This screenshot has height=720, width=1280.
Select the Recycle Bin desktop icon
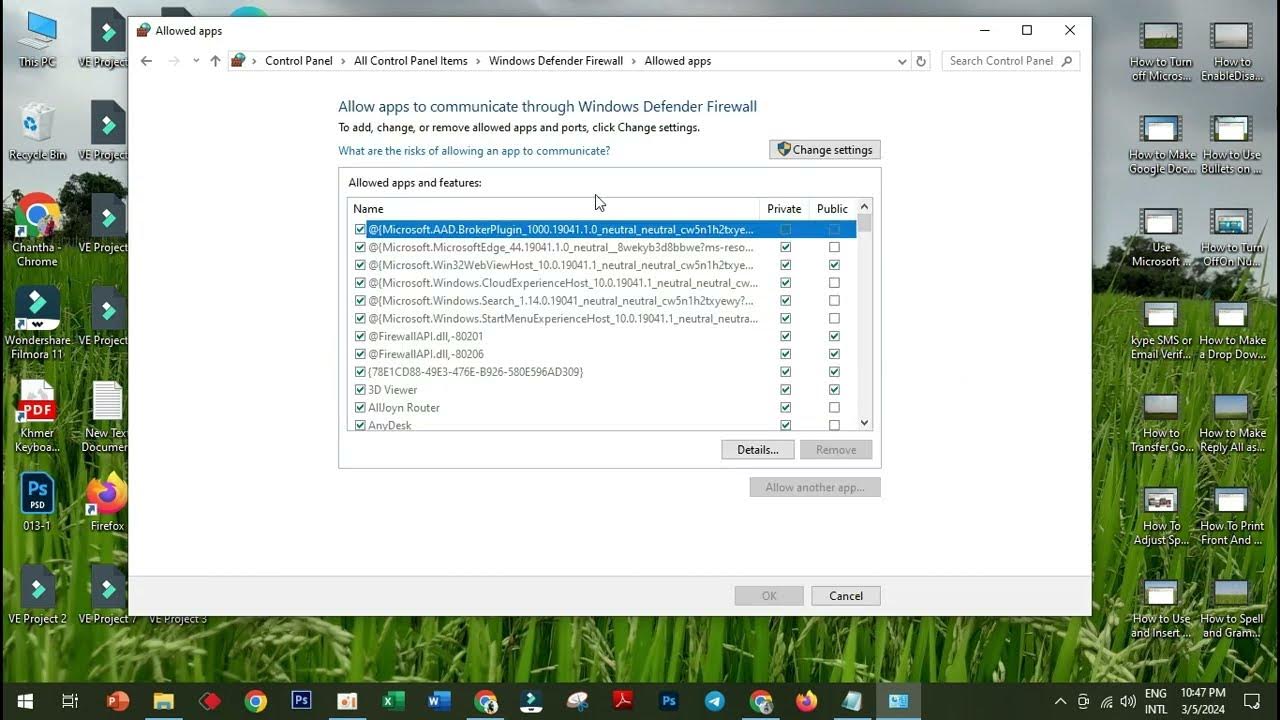(x=37, y=131)
